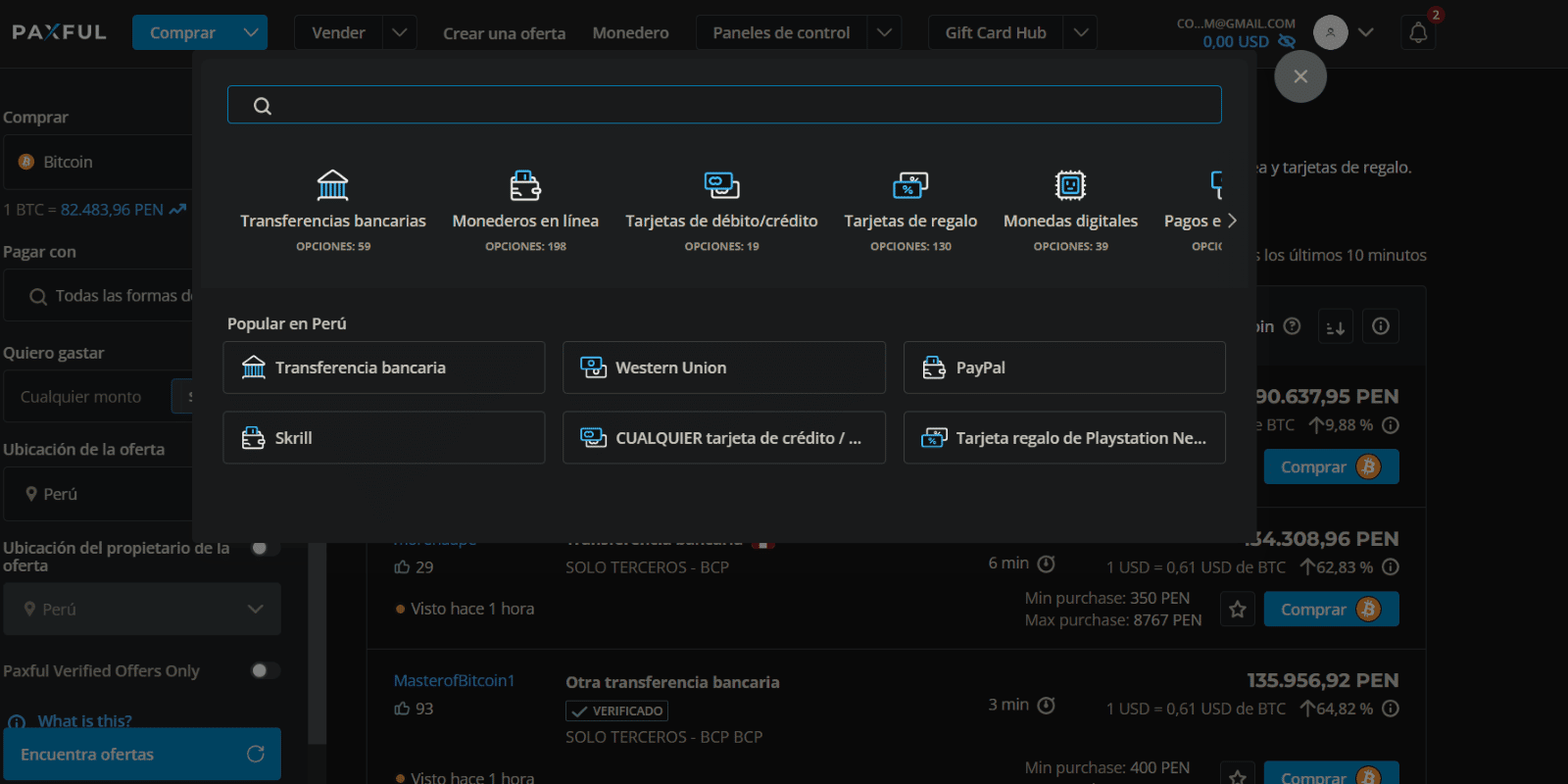
Task: Click the 3 min timer icon
Action: coord(1047,705)
